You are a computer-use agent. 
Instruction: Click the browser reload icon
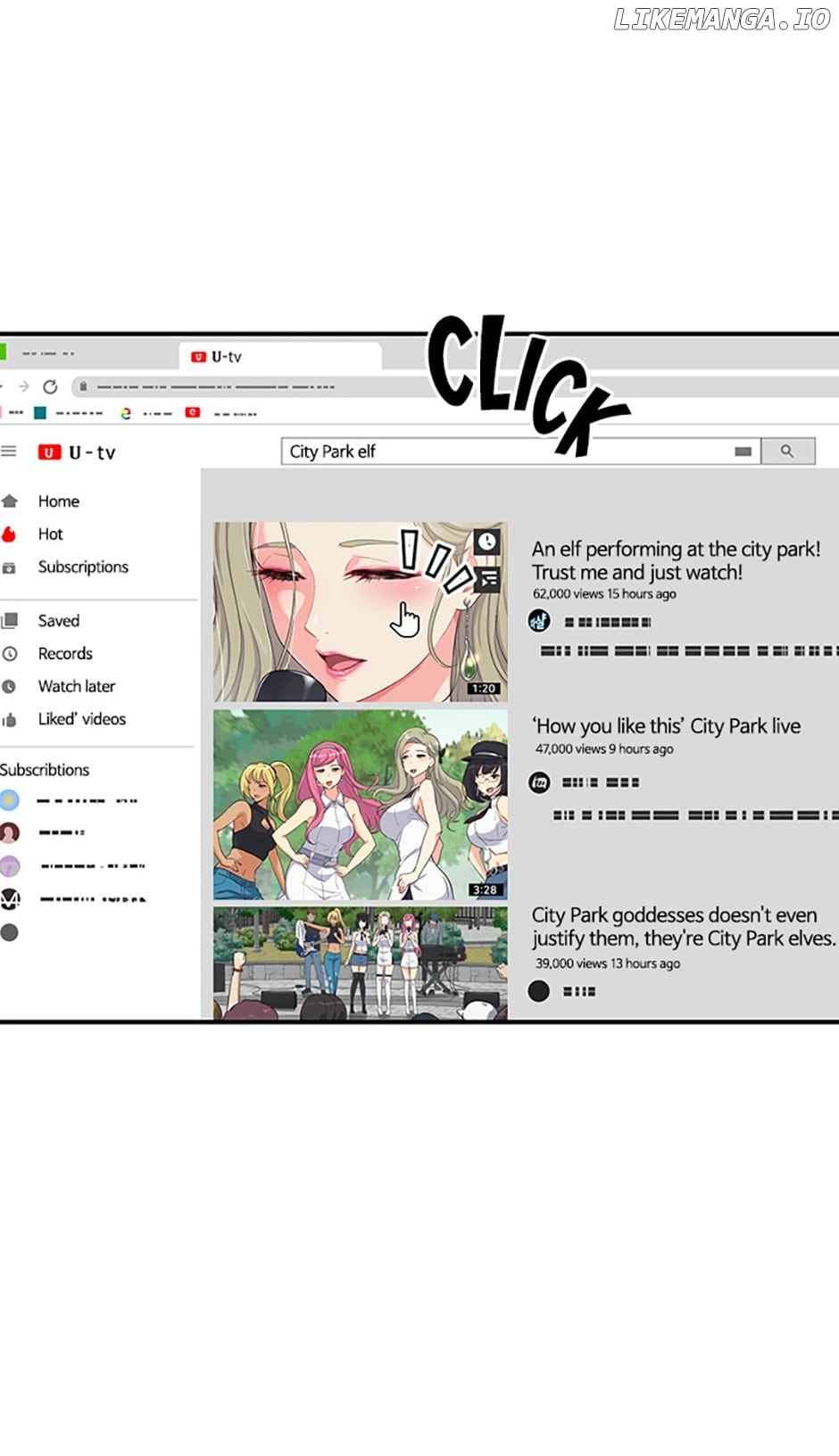tap(50, 386)
